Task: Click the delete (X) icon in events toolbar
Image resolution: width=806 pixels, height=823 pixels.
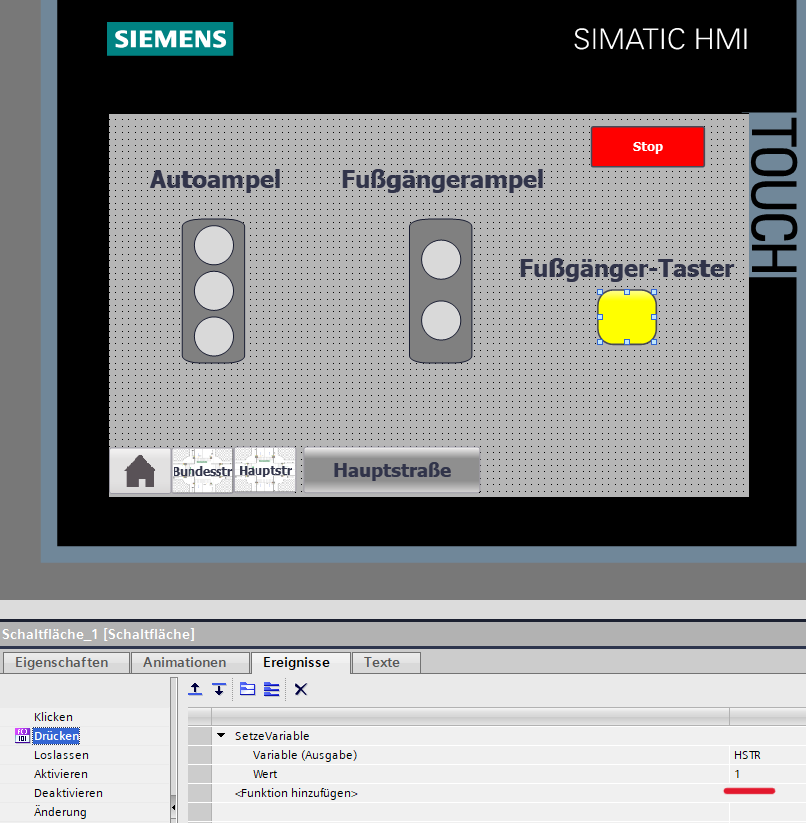Action: coord(300,689)
